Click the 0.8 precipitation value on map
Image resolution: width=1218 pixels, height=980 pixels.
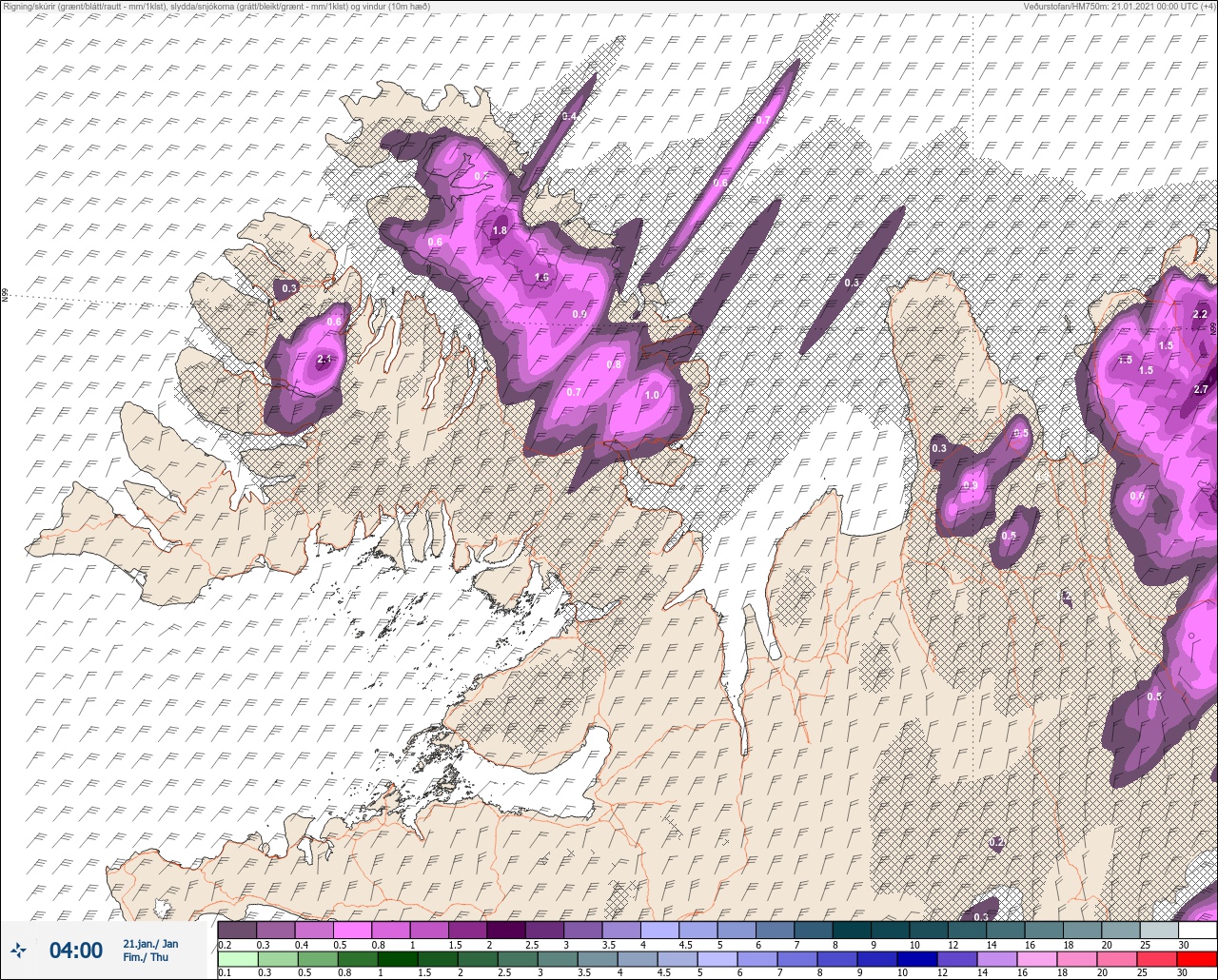[614, 364]
